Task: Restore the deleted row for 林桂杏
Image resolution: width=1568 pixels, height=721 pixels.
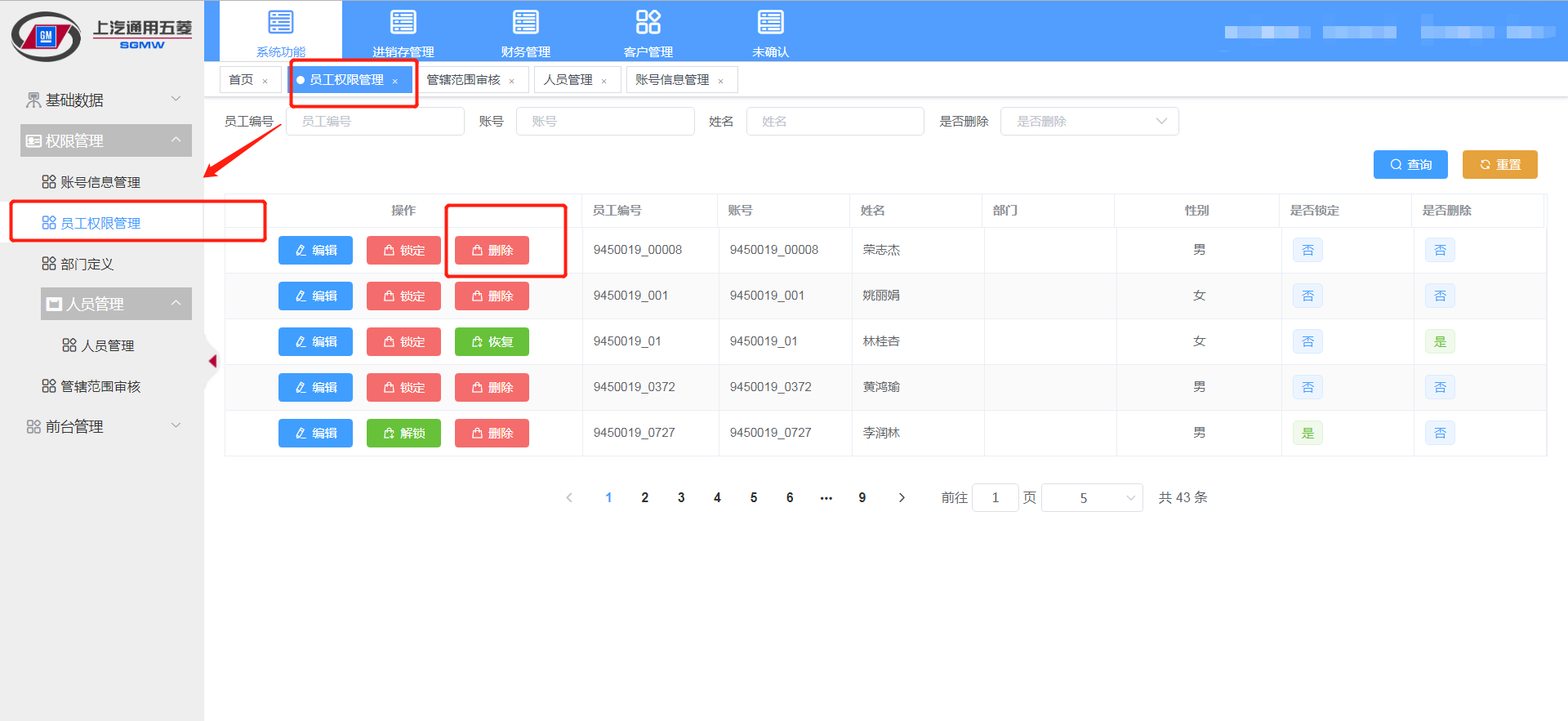Action: 492,341
